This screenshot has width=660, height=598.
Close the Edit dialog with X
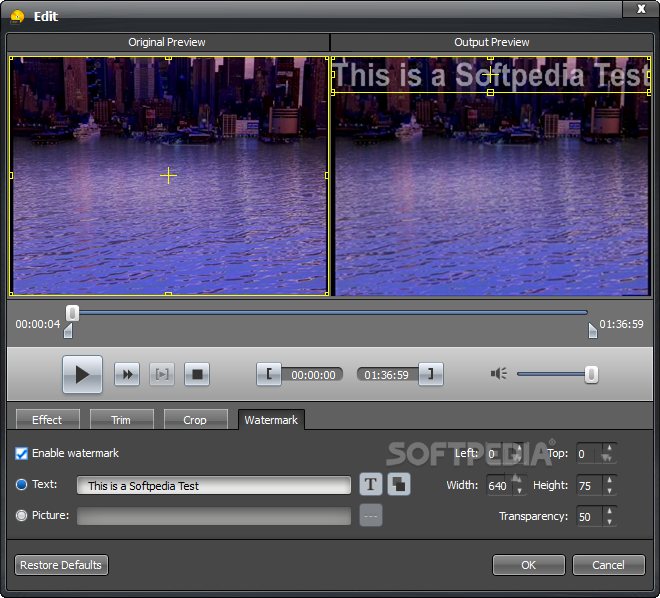pyautogui.click(x=641, y=9)
